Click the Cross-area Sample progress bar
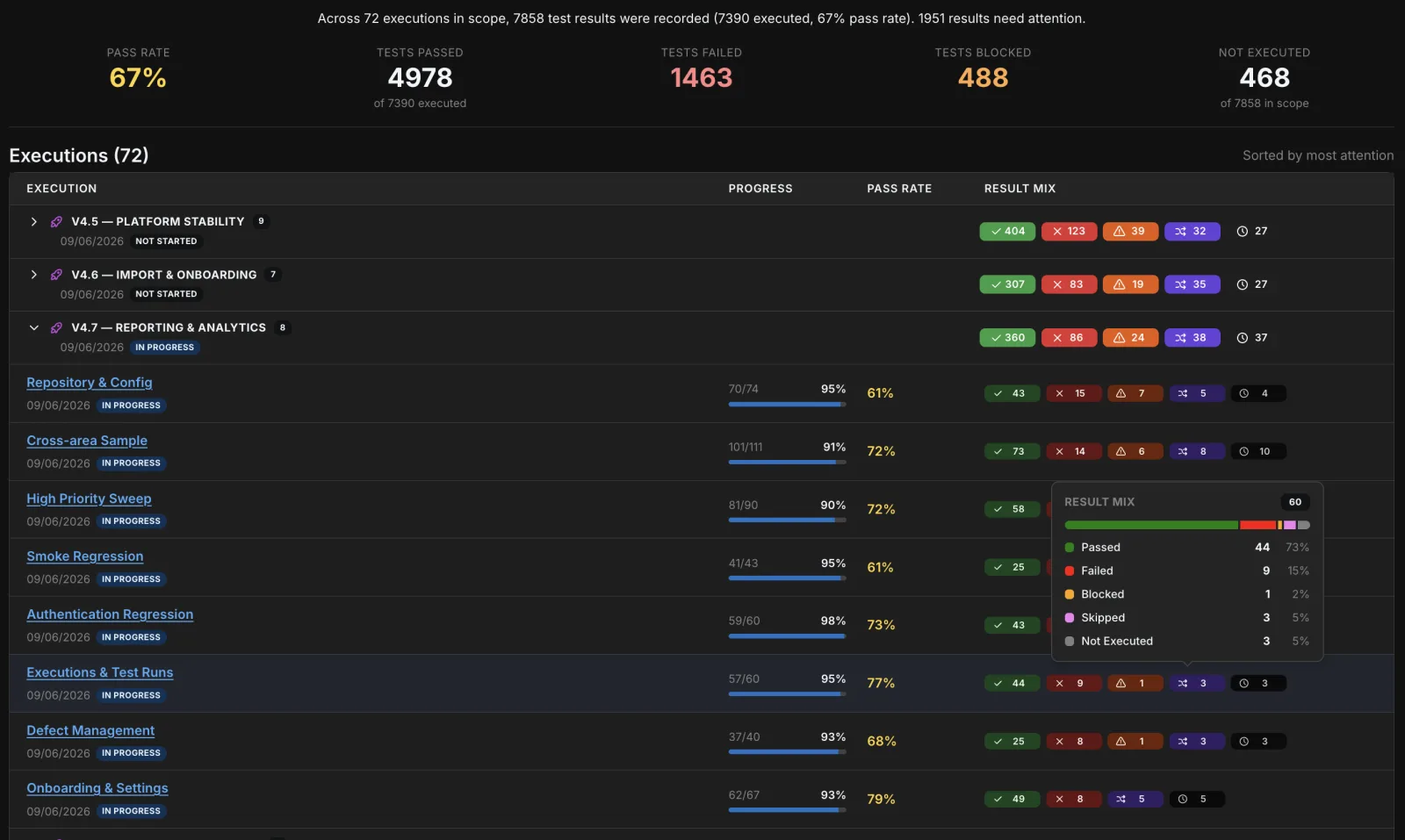The width and height of the screenshot is (1405, 840). click(787, 463)
